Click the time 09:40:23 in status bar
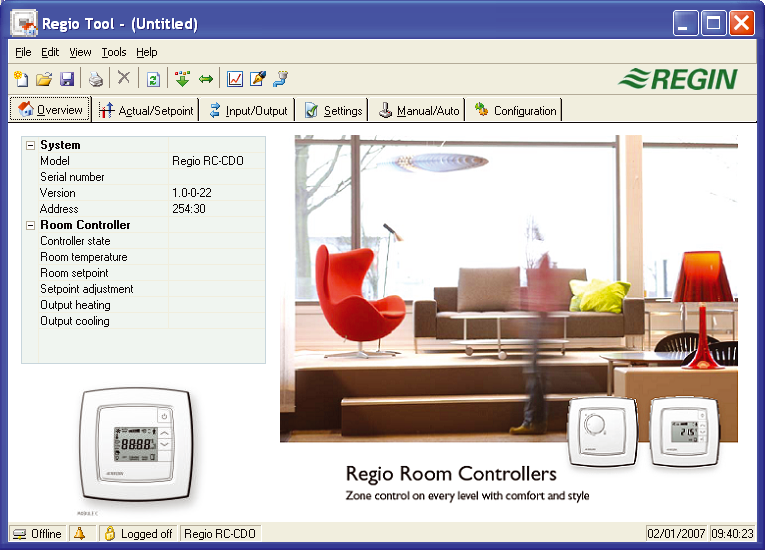The width and height of the screenshot is (765, 550). (x=732, y=534)
